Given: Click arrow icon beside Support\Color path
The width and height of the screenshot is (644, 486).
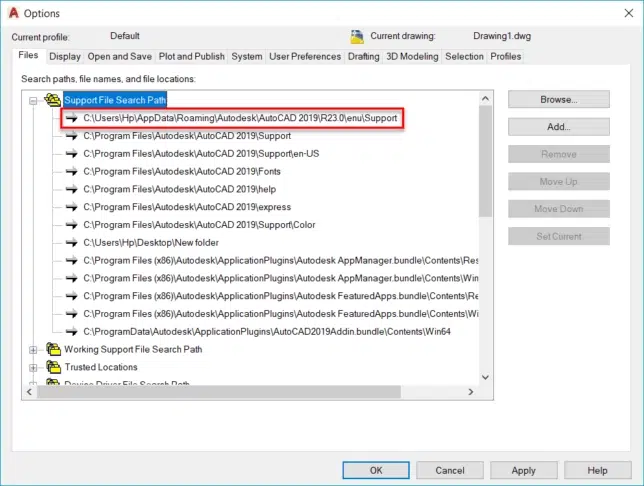Looking at the screenshot, I should 71,225.
